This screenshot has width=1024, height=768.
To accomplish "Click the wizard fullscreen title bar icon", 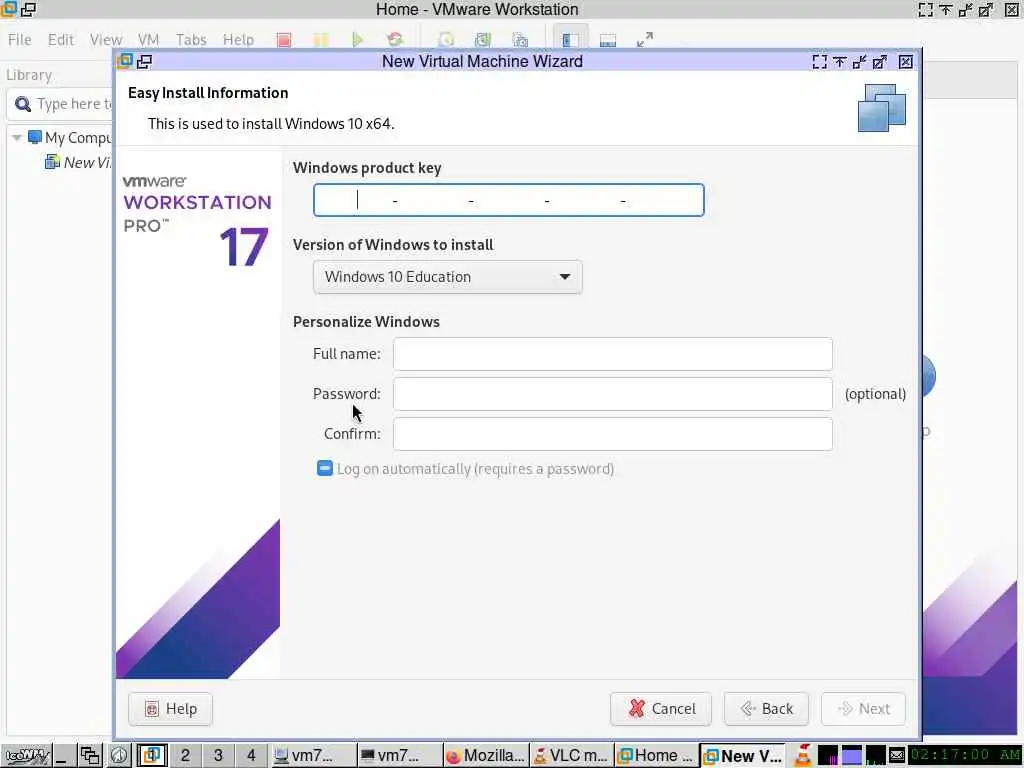I will coord(820,61).
